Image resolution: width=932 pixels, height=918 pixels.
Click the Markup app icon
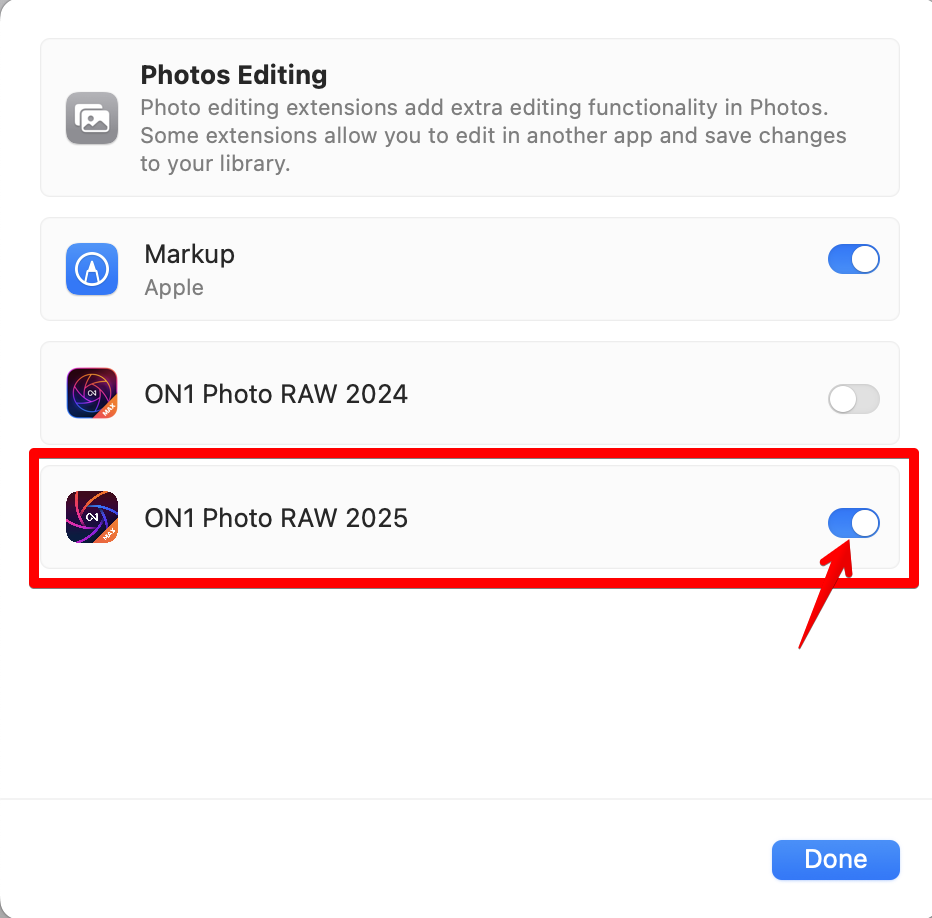(92, 269)
